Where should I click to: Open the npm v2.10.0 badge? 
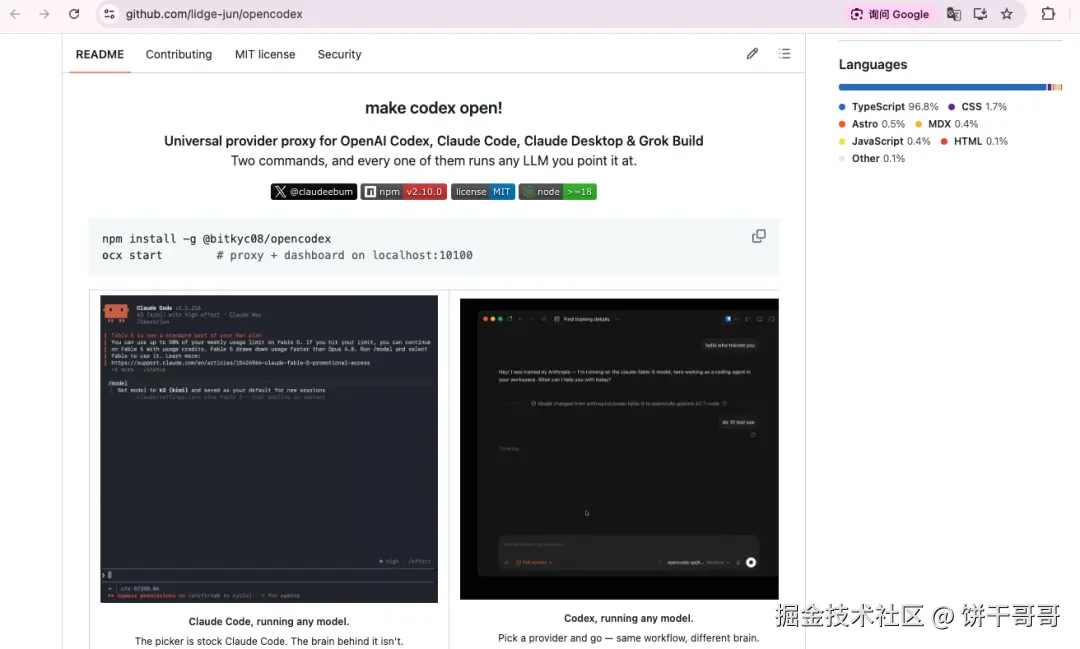[x=404, y=192]
